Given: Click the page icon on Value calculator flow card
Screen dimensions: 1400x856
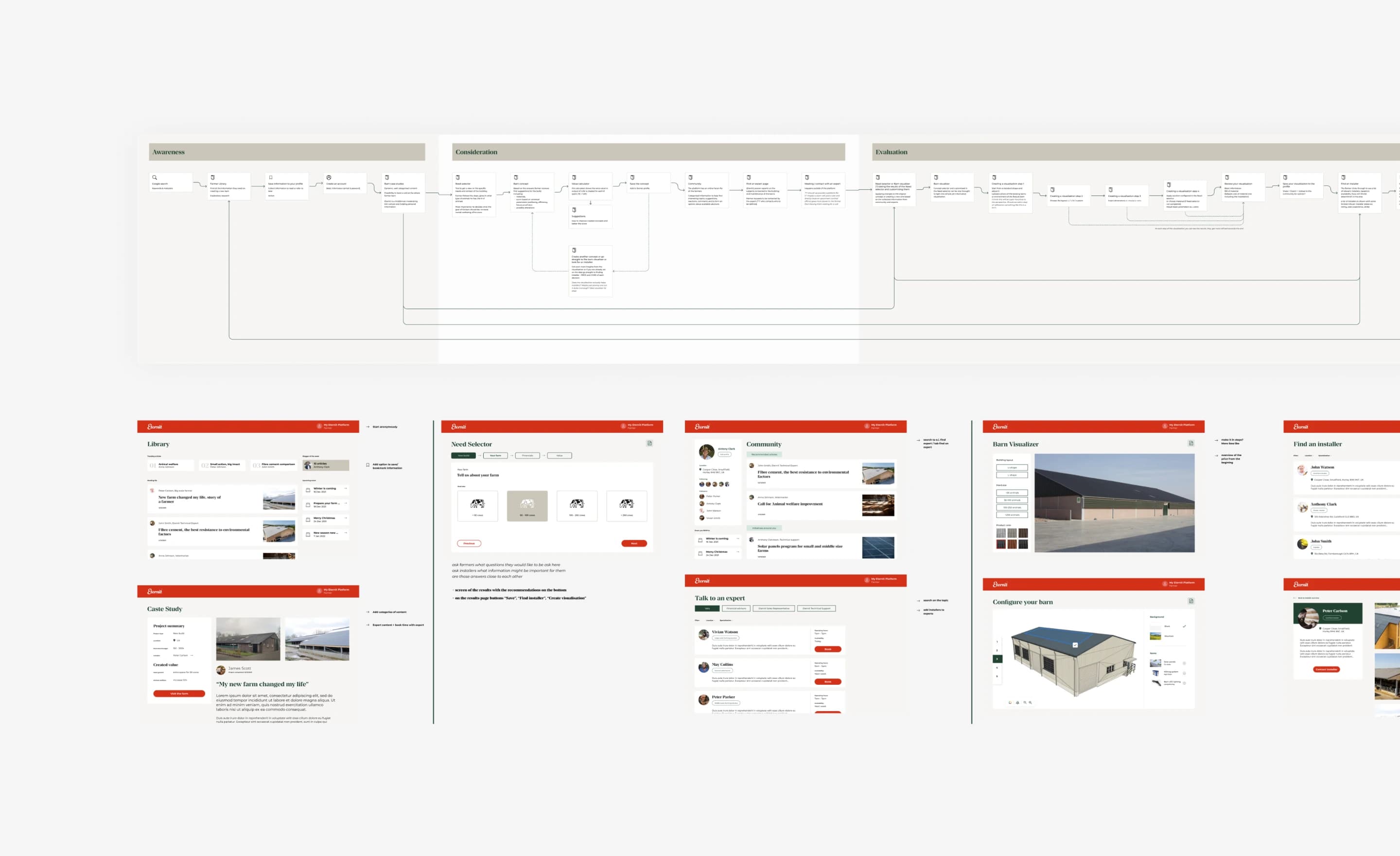Looking at the screenshot, I should coord(575,178).
